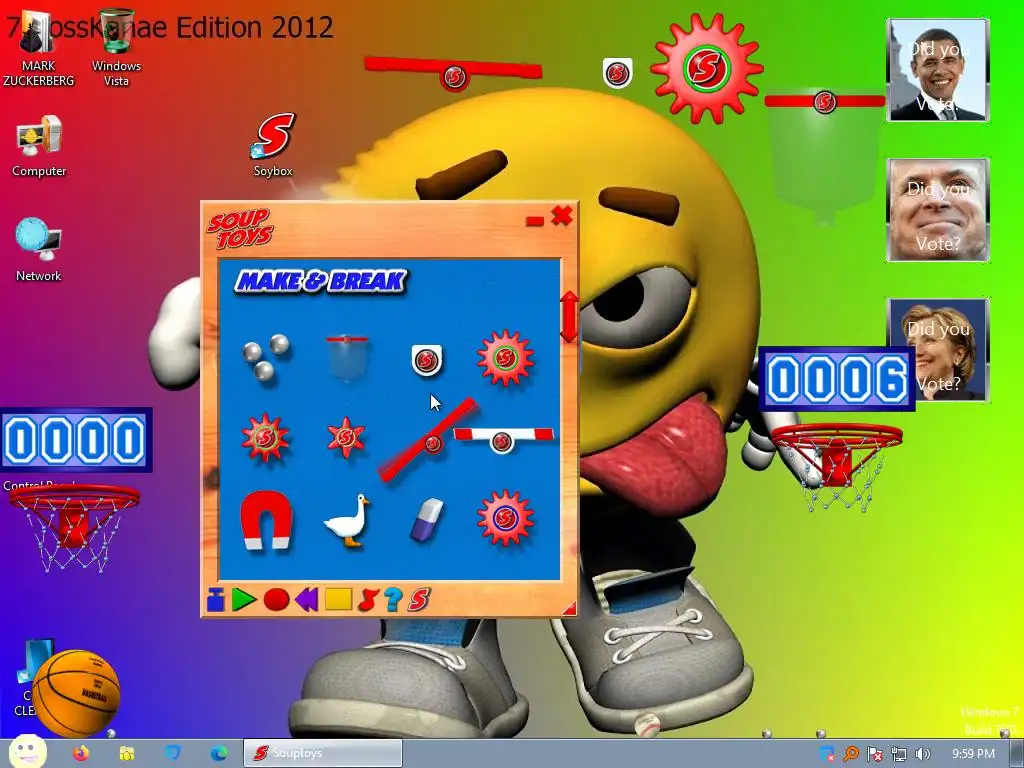Launch Firefox from the taskbar
The width and height of the screenshot is (1024, 768).
coord(81,753)
